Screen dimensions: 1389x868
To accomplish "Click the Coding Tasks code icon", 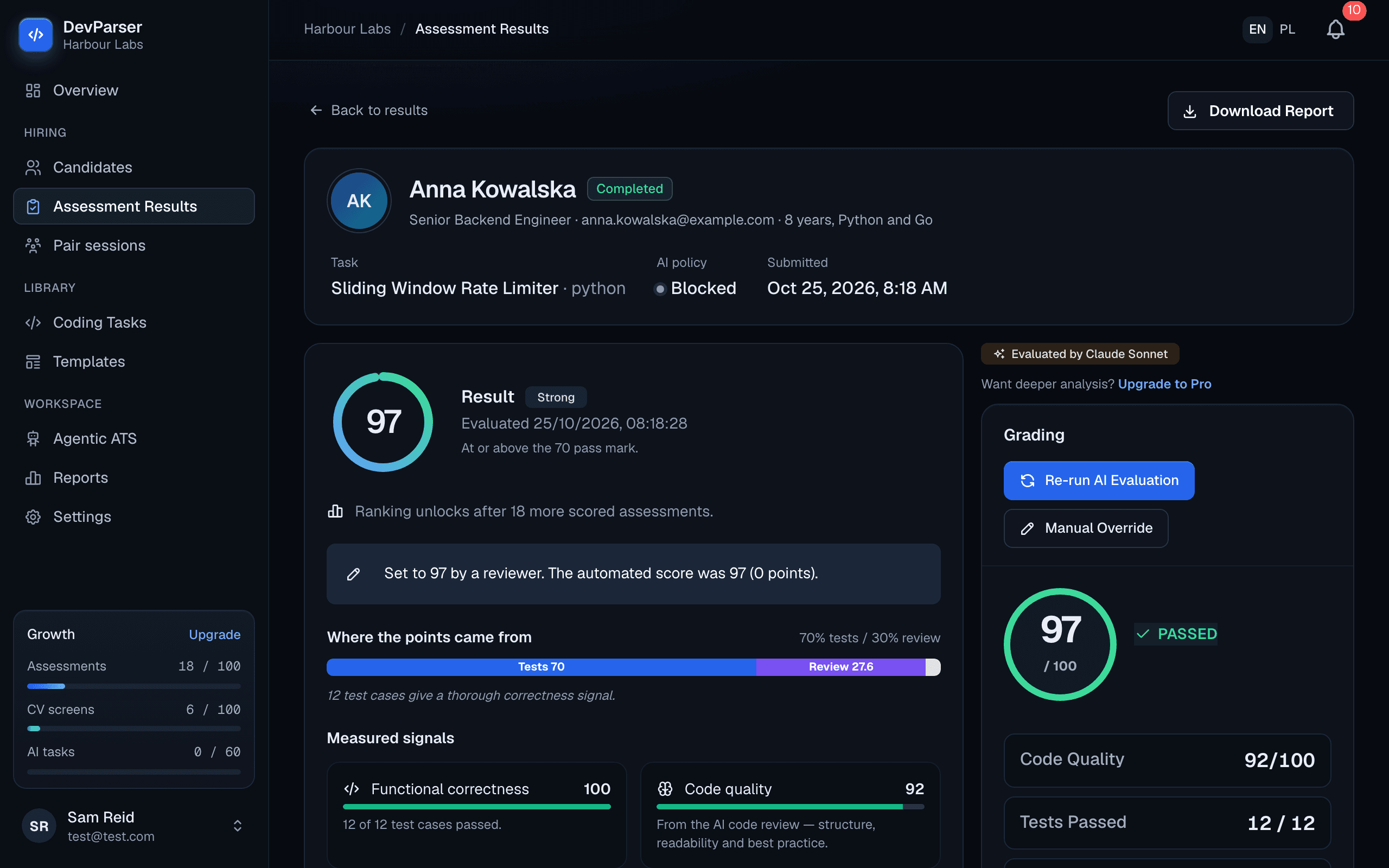I will click(33, 323).
